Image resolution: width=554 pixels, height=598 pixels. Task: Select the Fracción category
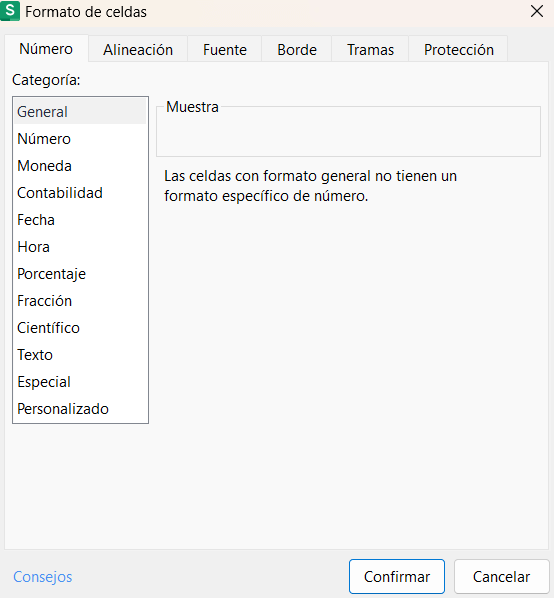pyautogui.click(x=80, y=301)
